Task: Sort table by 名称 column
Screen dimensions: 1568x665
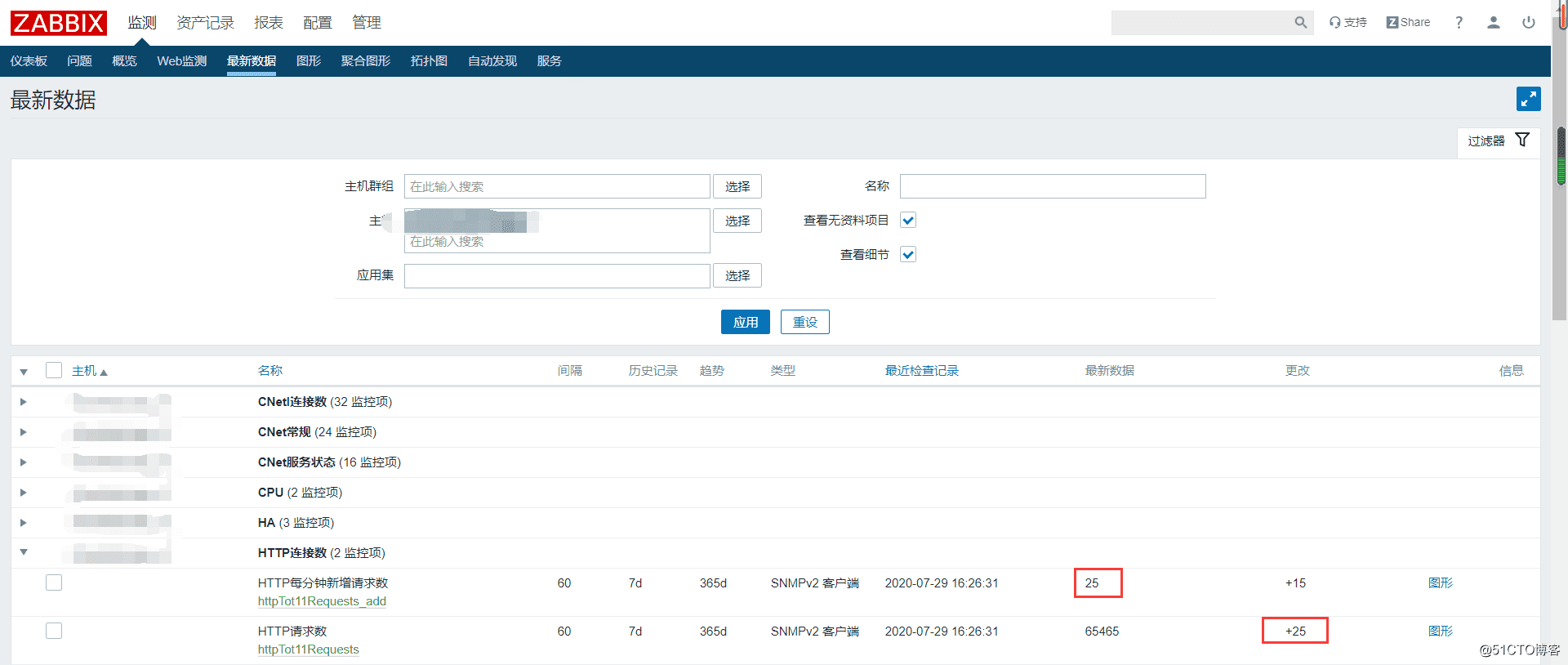Action: 270,371
